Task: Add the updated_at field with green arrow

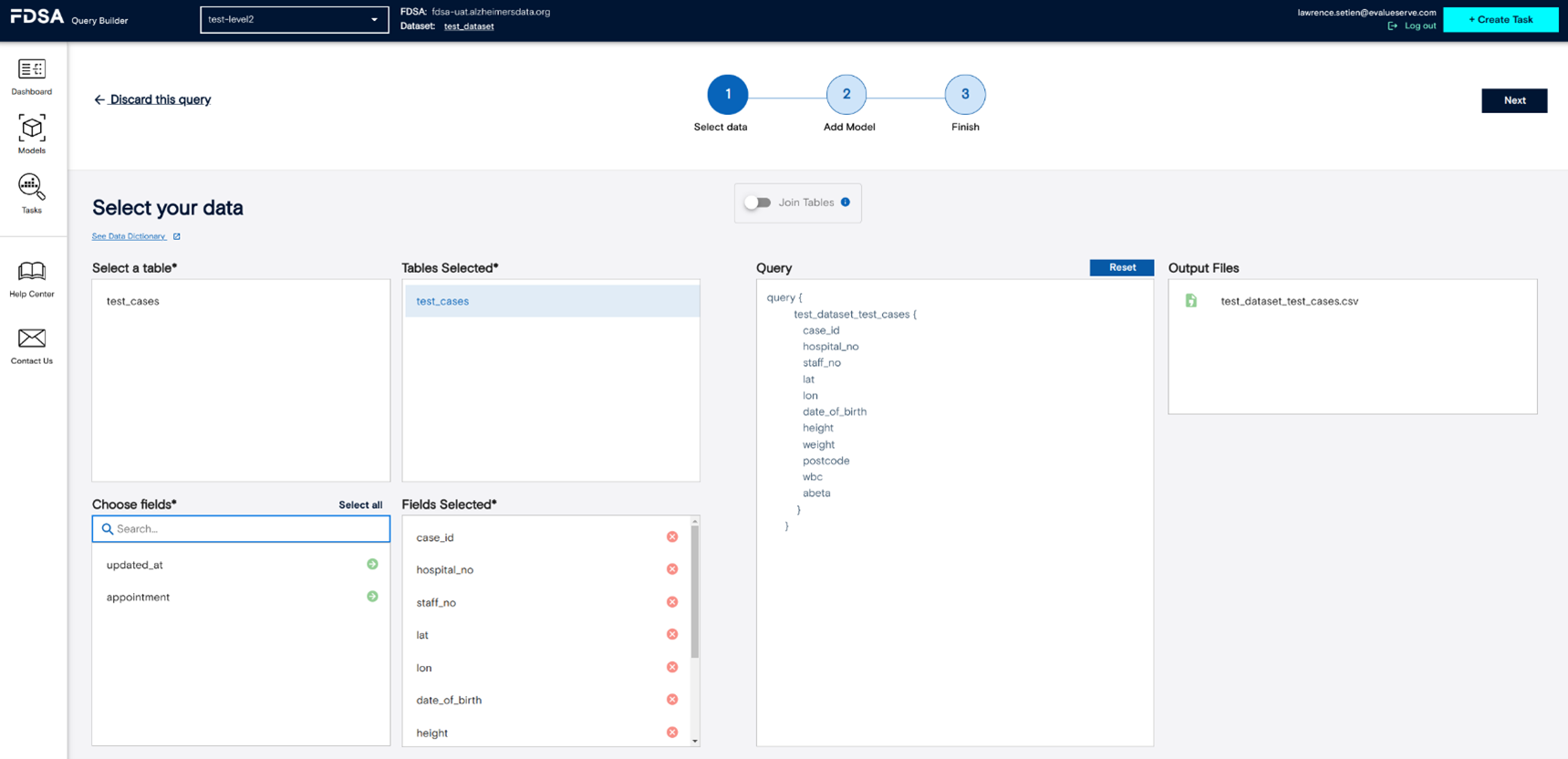Action: pos(372,565)
